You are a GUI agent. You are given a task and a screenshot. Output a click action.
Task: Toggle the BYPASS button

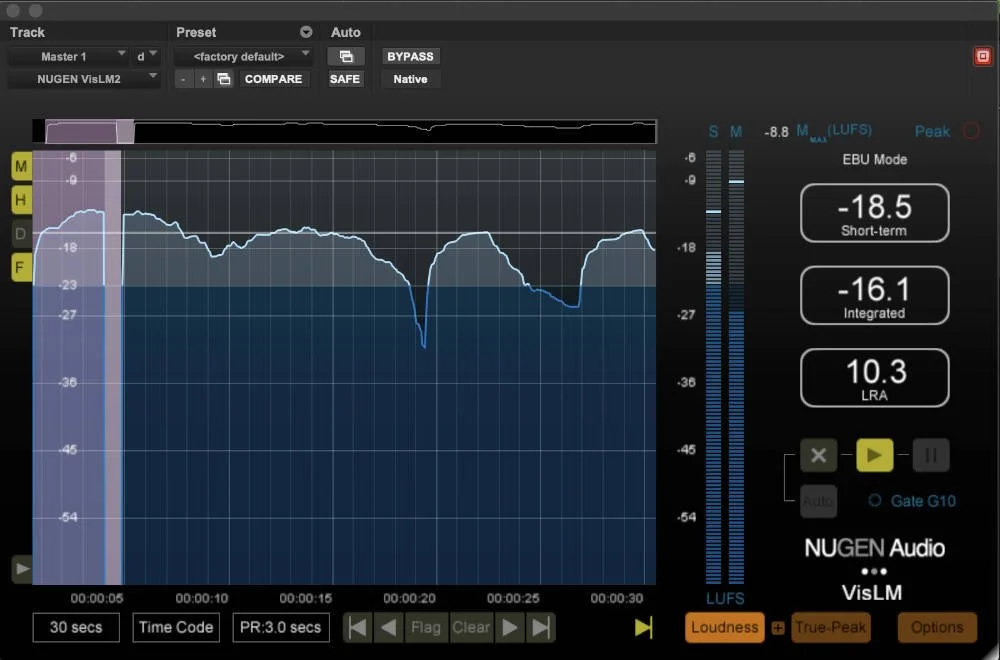pos(410,57)
